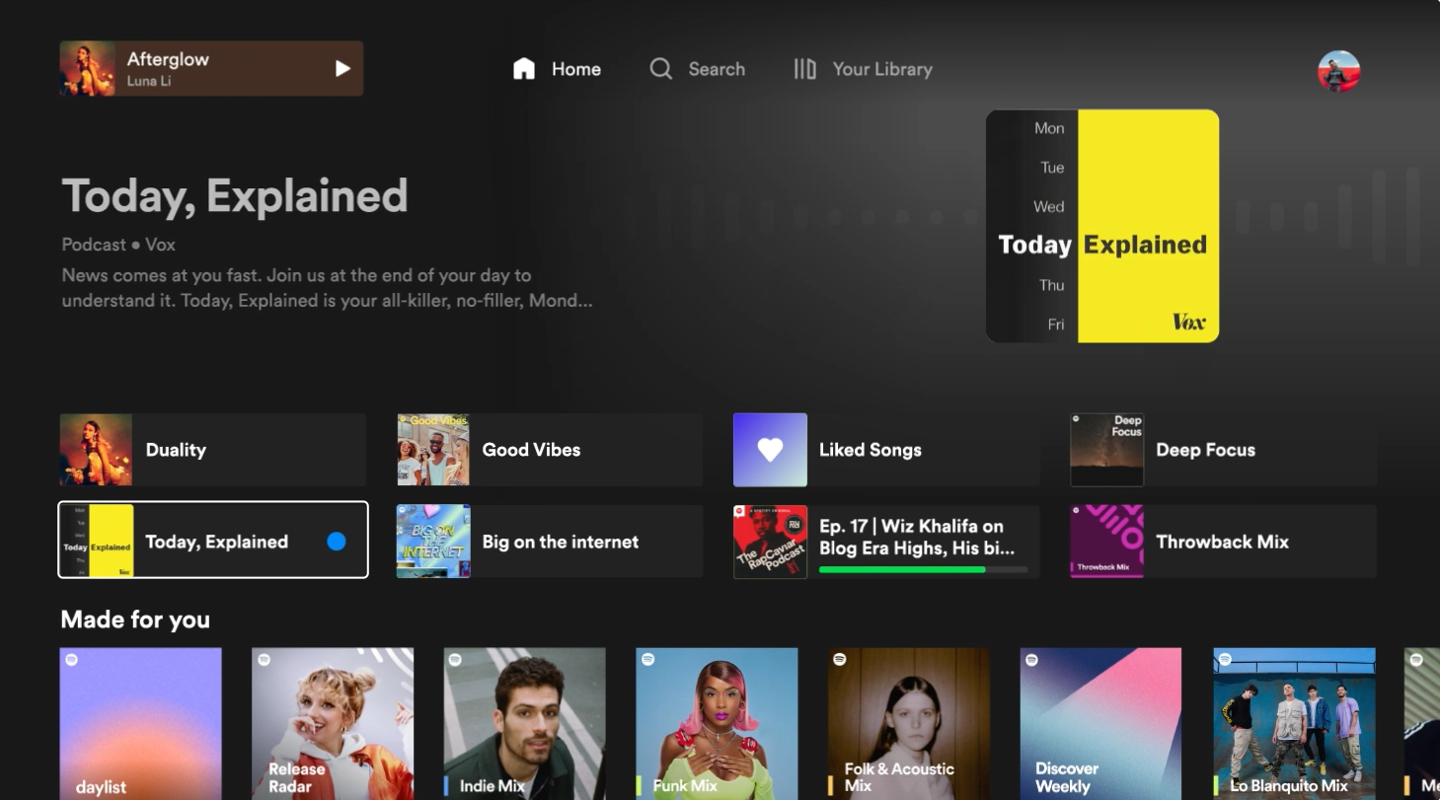Screen dimensions: 1440x800
Task: Toggle the new-episode blue dot on Today, Explained
Action: click(x=337, y=540)
